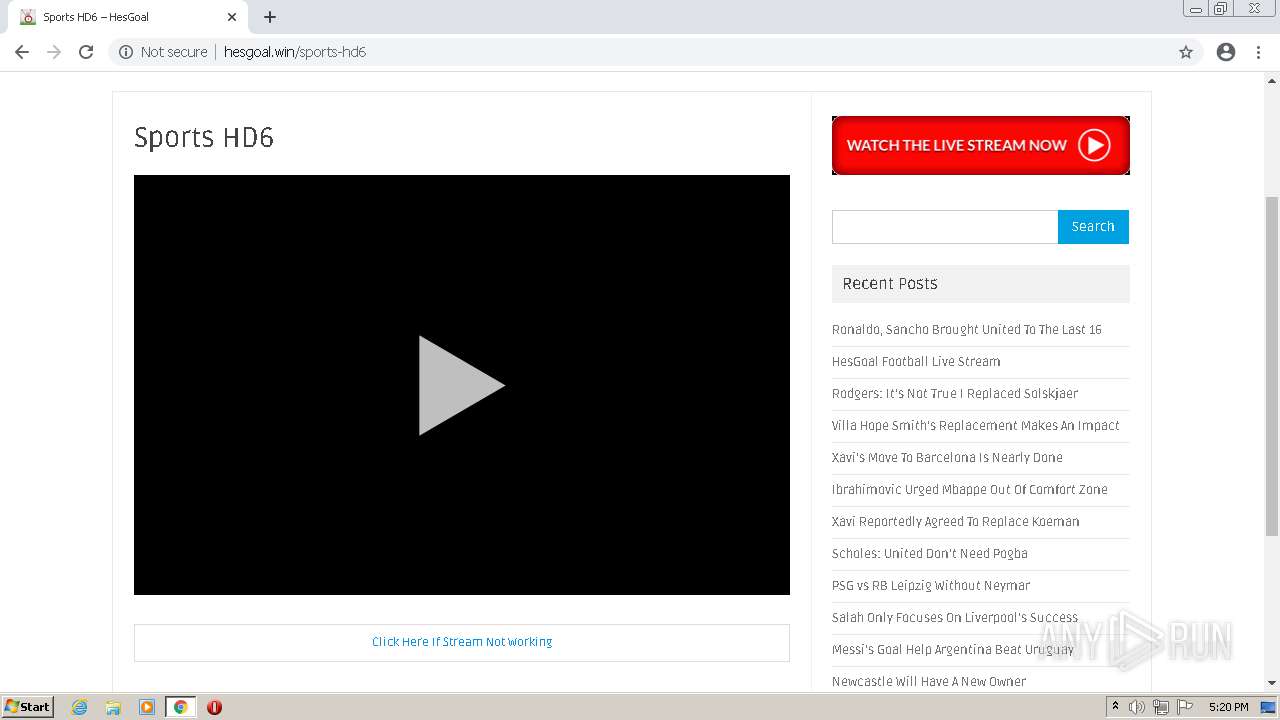The image size is (1280, 720).
Task: Open 'Messi's Goal Help Argentina Beat Uruguay'
Action: pyautogui.click(x=953, y=649)
